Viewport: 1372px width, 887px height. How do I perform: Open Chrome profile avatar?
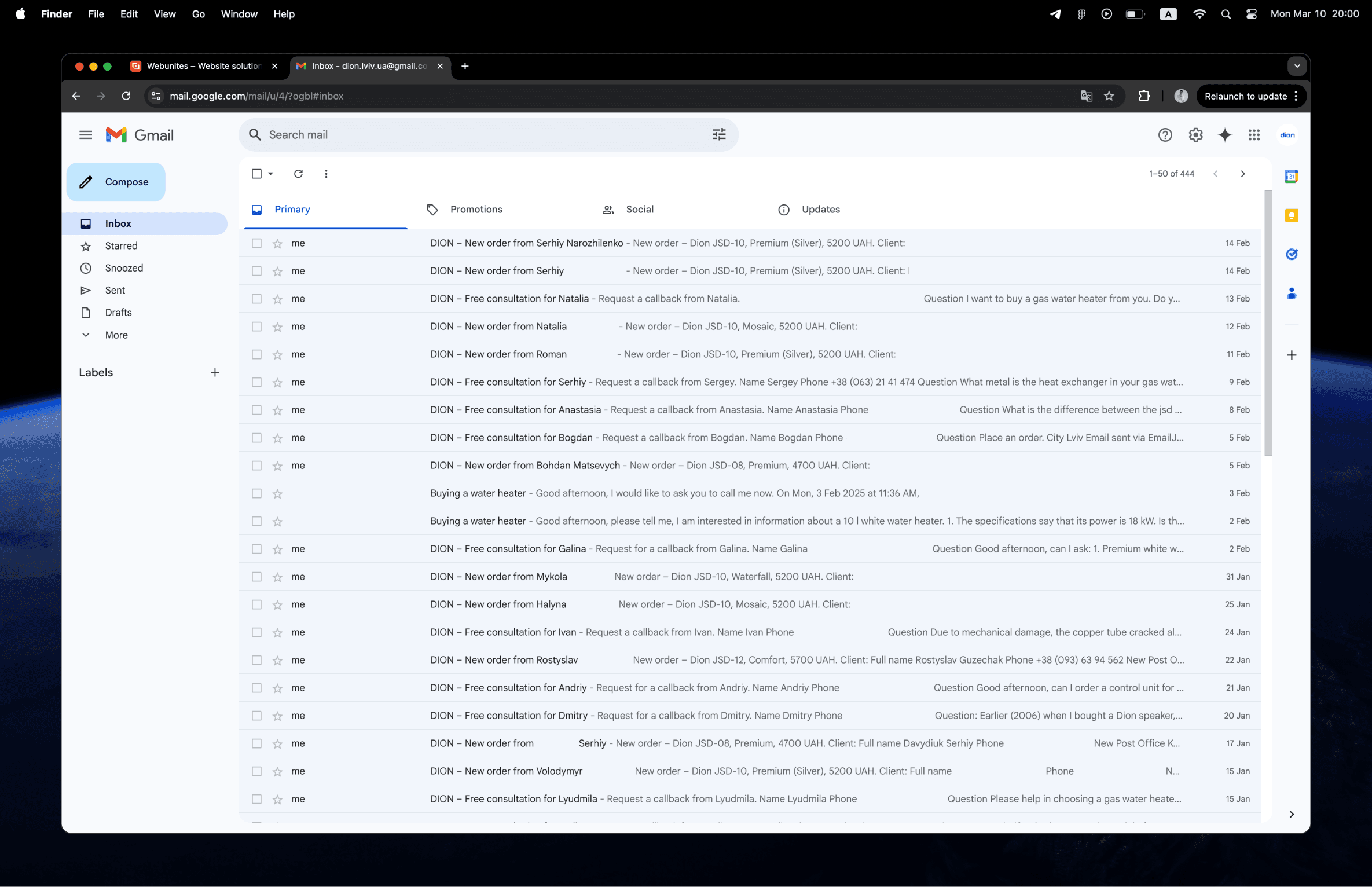tap(1181, 96)
